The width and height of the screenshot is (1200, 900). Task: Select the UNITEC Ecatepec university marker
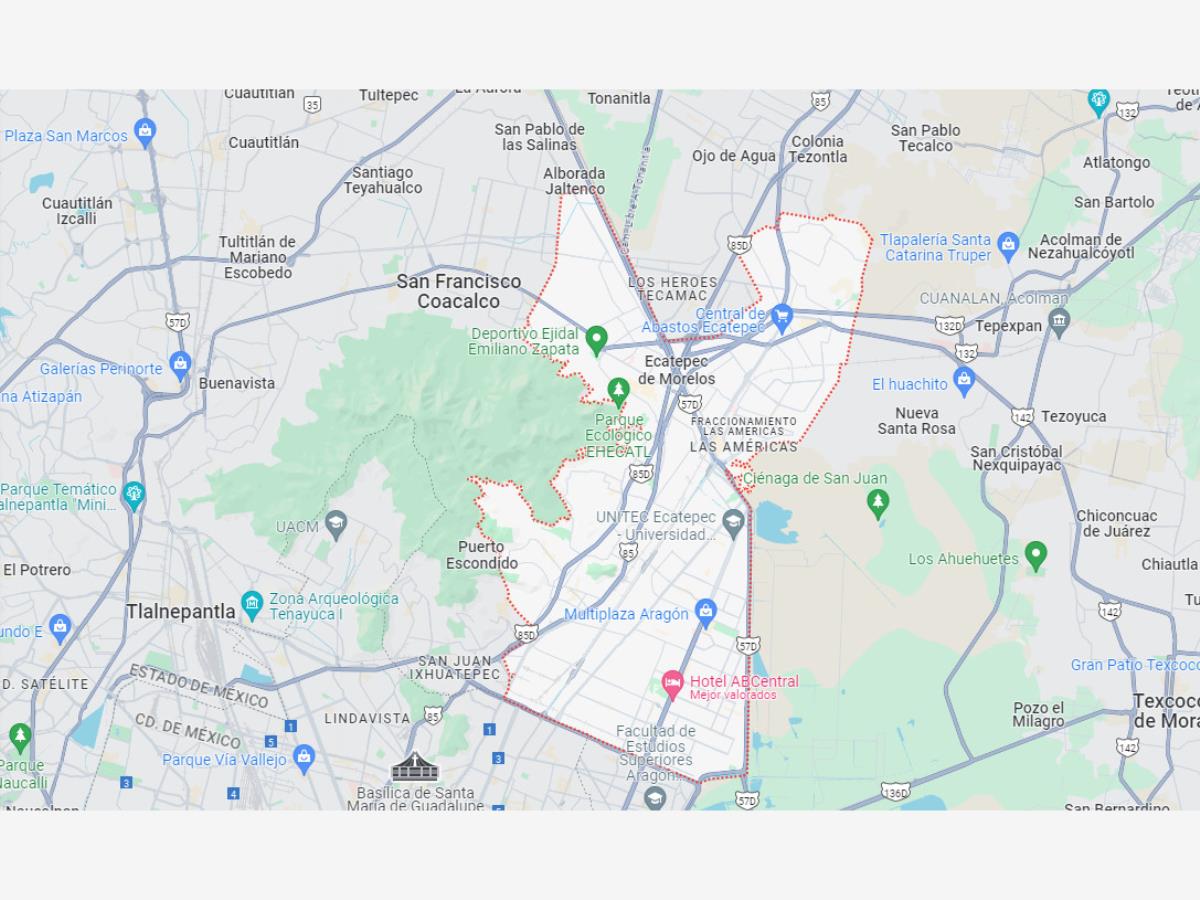pos(733,522)
